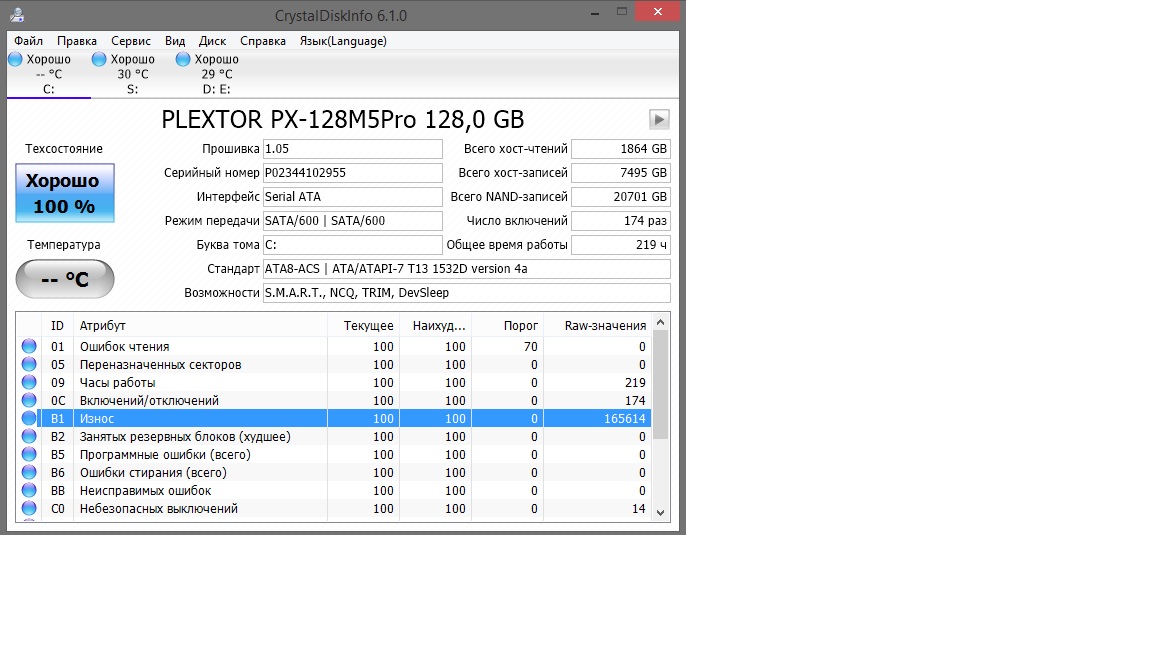Viewport: 1152px width, 648px height.
Task: Click the temperature display button
Action: [x=65, y=279]
